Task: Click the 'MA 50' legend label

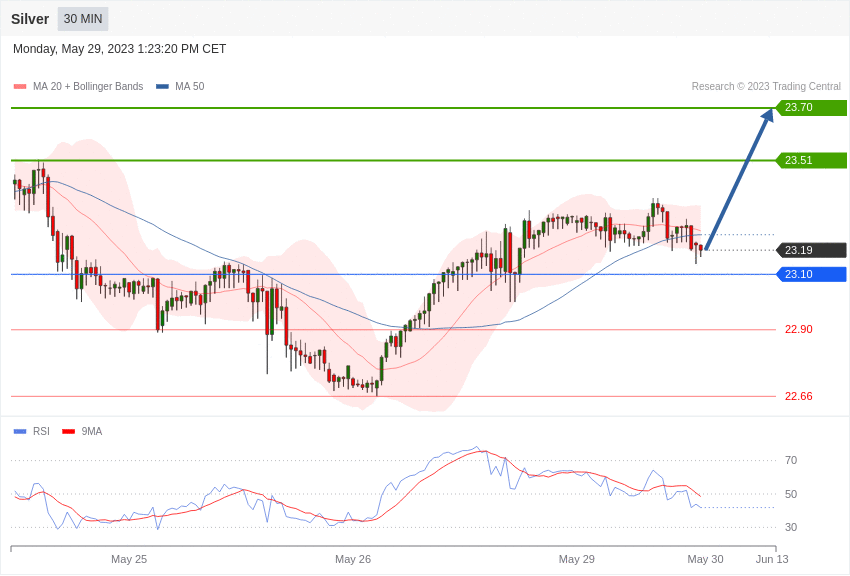Action: coord(190,86)
